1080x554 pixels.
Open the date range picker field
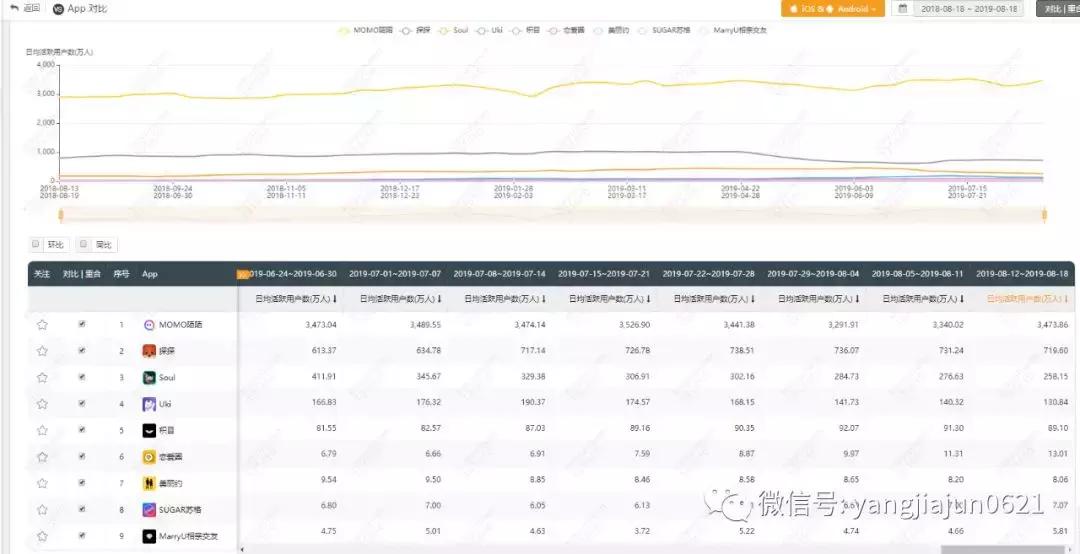(968, 9)
